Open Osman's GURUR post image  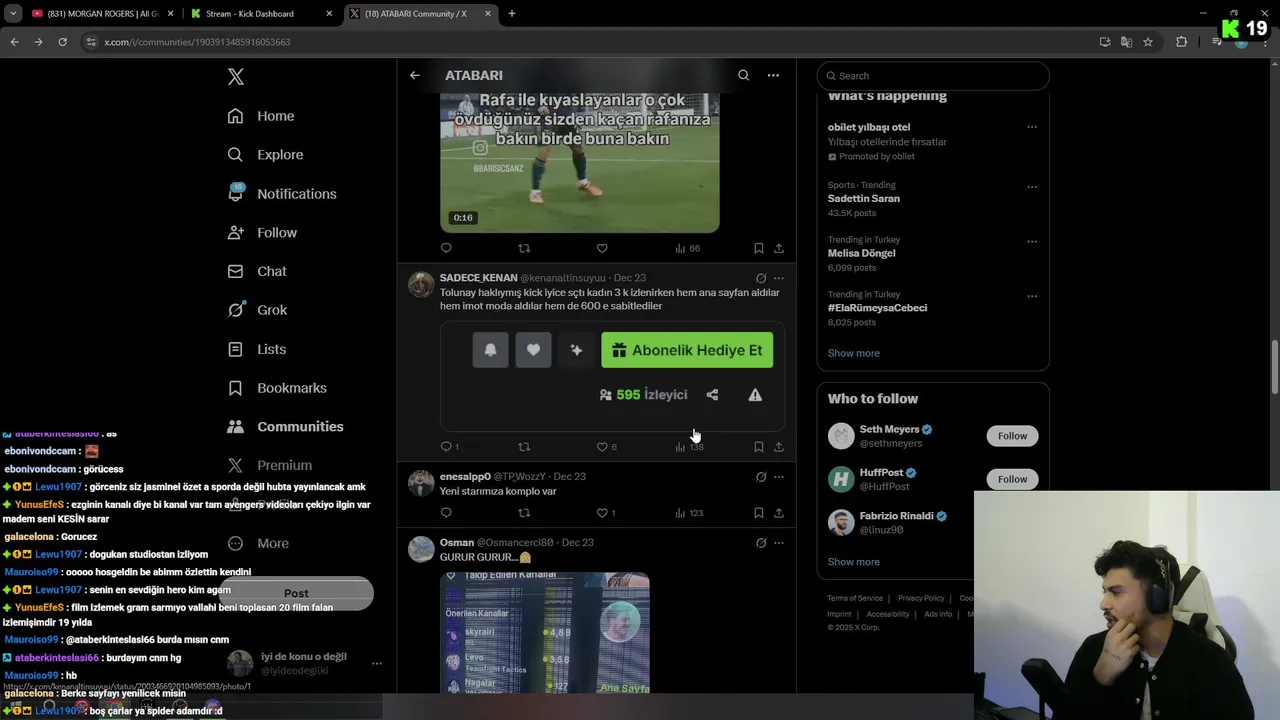(545, 633)
